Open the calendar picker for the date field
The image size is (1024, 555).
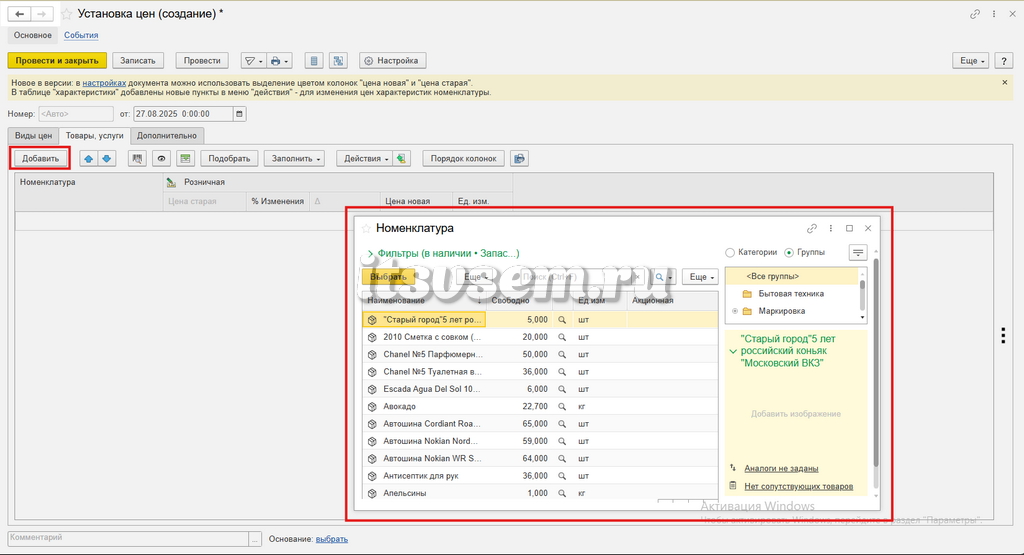coord(240,114)
